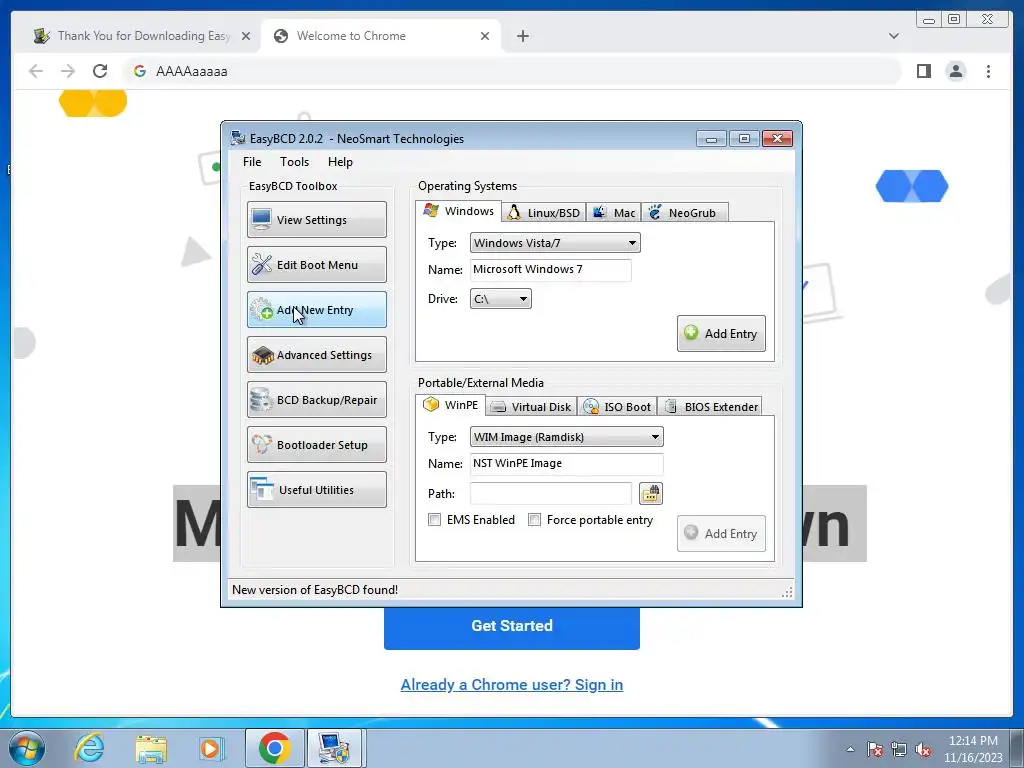Open the Edit Boot Menu section
The width and height of the screenshot is (1024, 768).
(x=317, y=264)
